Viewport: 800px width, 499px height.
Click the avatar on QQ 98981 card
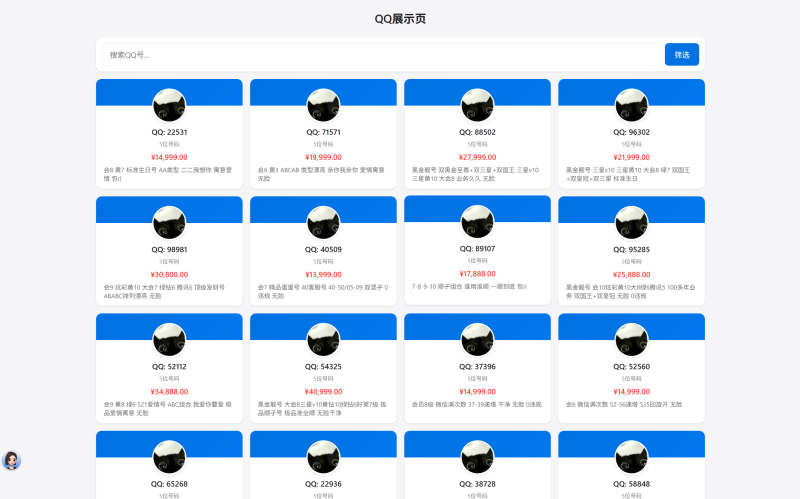pyautogui.click(x=169, y=223)
